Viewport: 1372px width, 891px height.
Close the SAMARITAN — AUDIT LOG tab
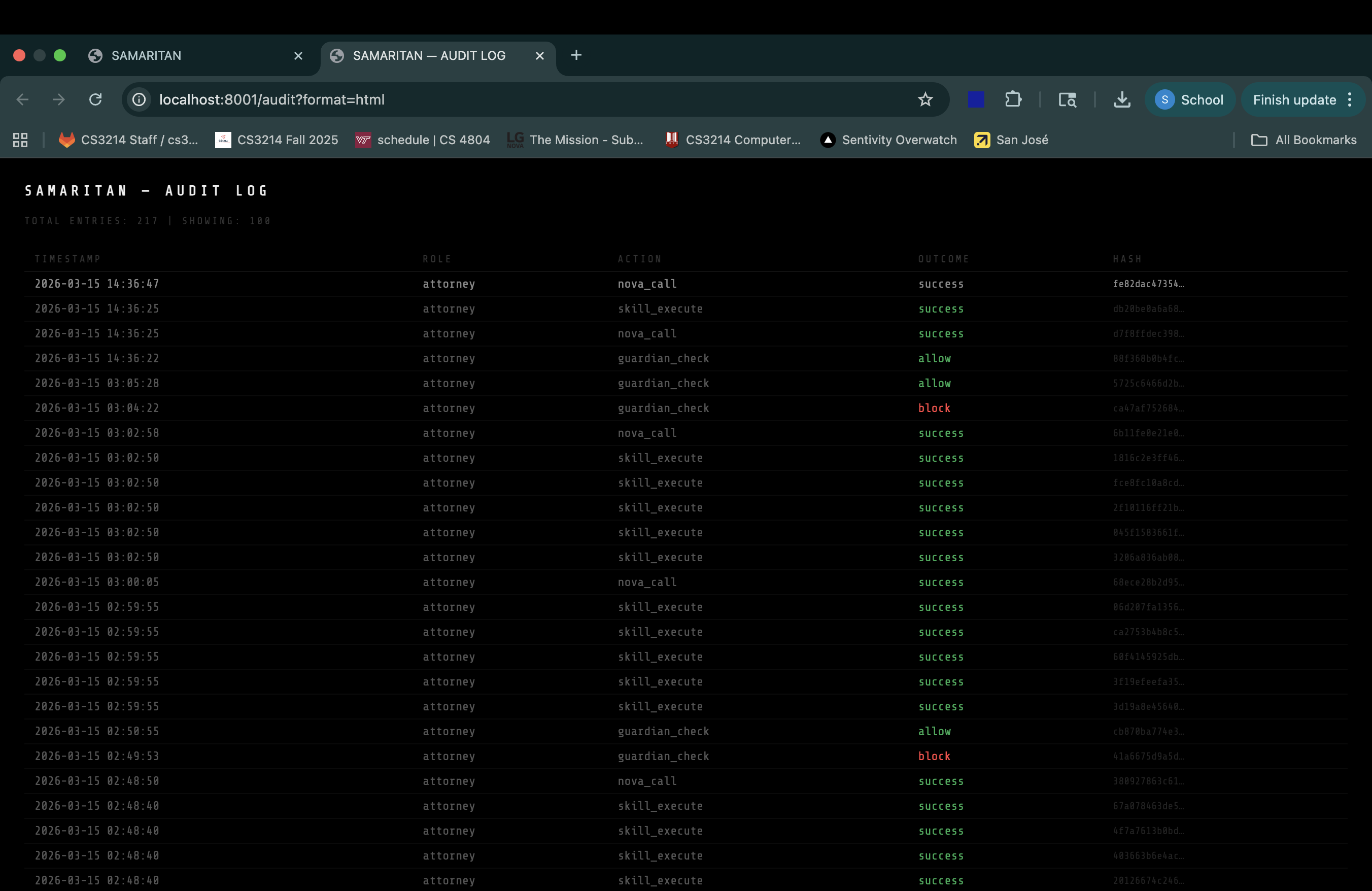tap(539, 56)
